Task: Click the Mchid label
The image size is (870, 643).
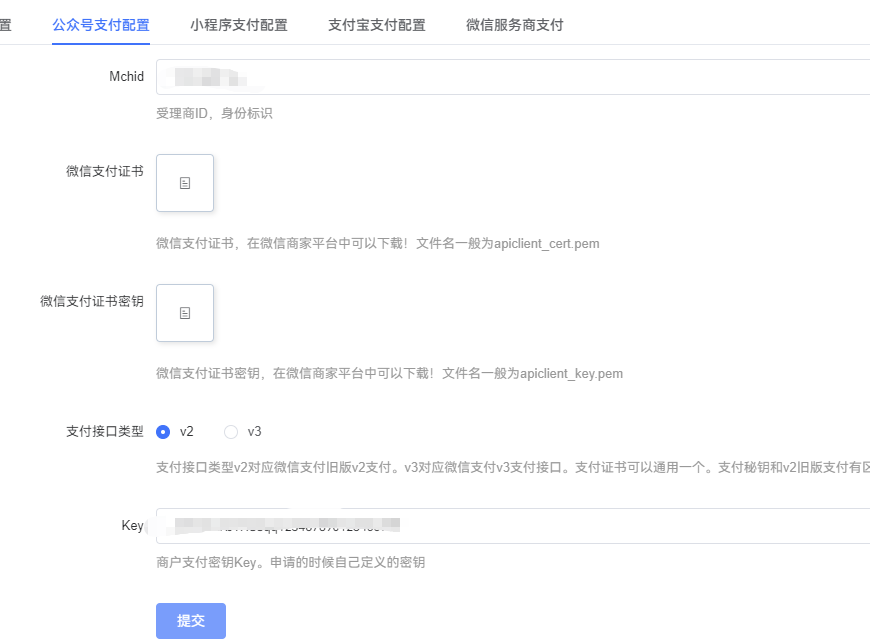Action: (x=127, y=77)
